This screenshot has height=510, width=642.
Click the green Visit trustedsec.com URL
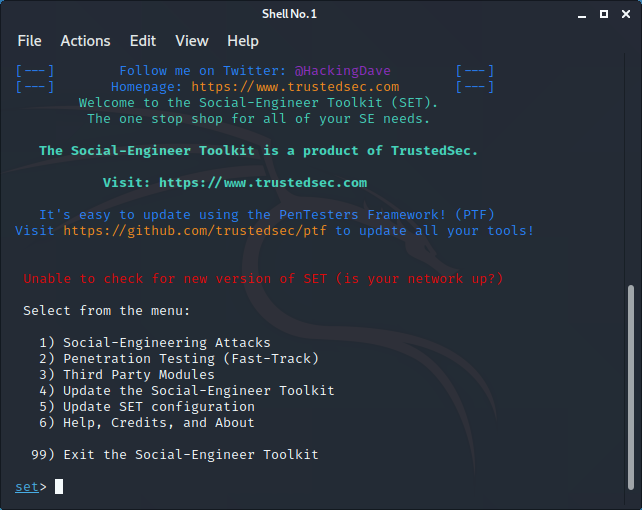(x=263, y=183)
